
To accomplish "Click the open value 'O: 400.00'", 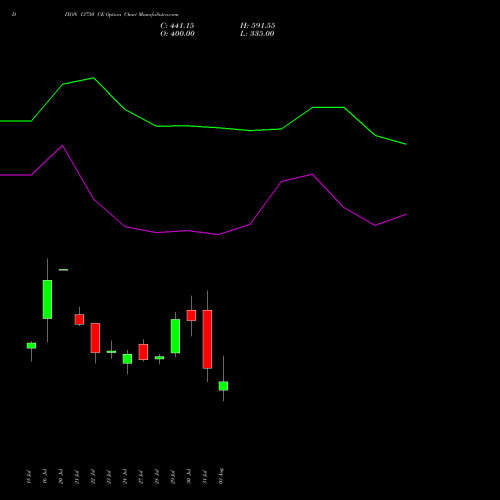I will tap(177, 34).
